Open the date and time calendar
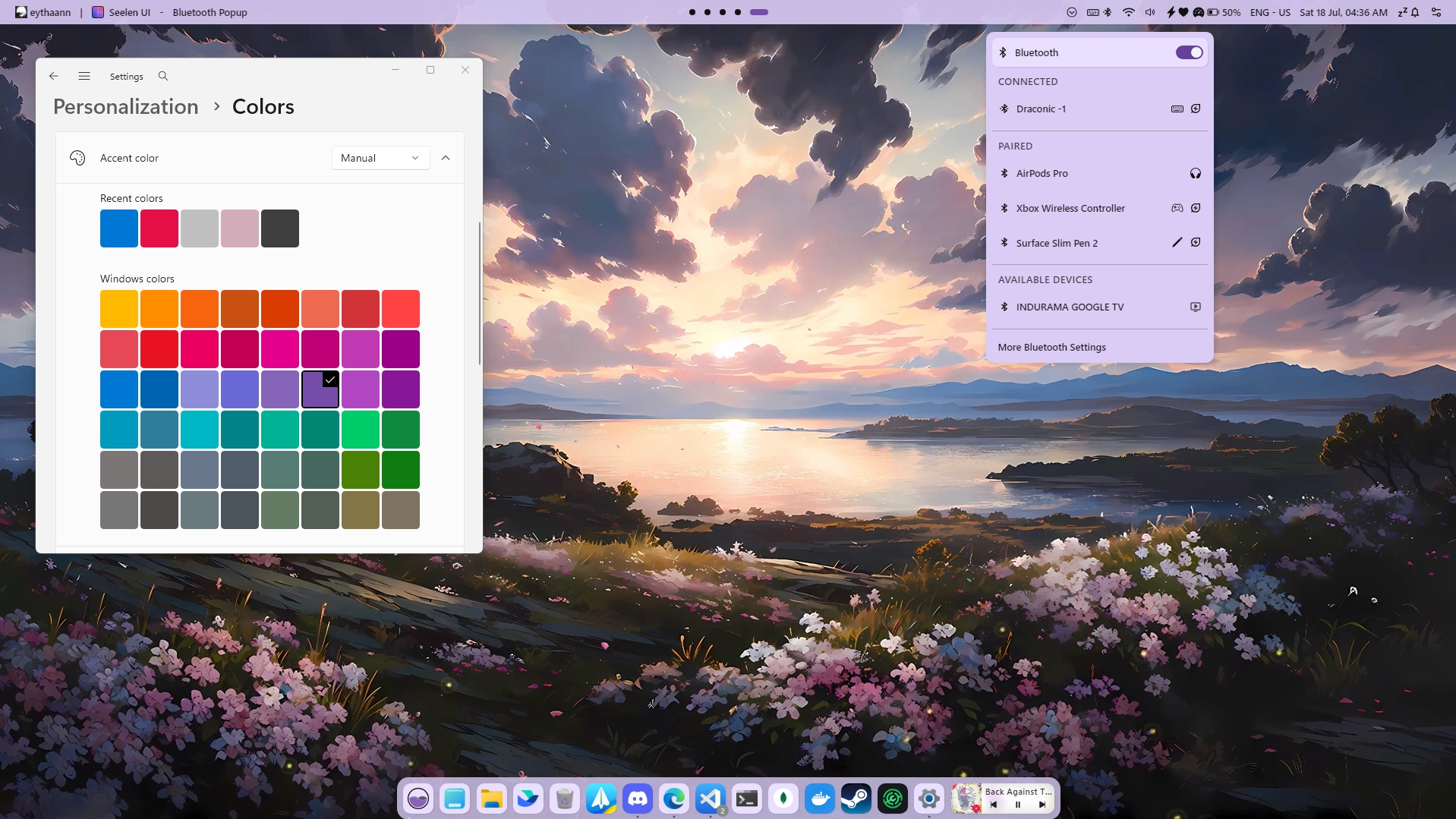This screenshot has width=1456, height=819. (1343, 12)
